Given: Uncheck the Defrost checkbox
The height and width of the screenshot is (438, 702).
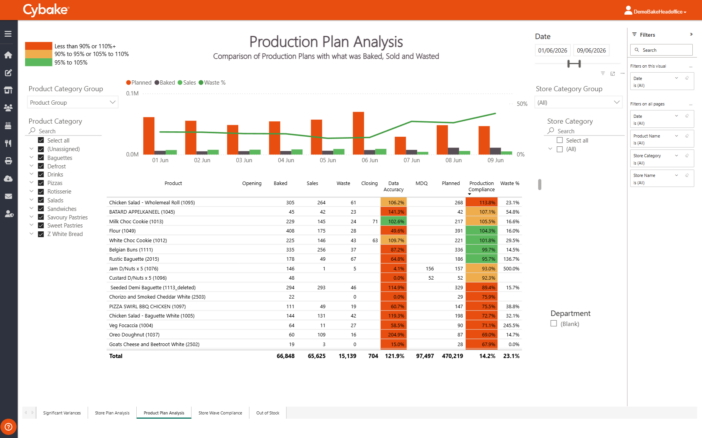Looking at the screenshot, I should [x=41, y=166].
